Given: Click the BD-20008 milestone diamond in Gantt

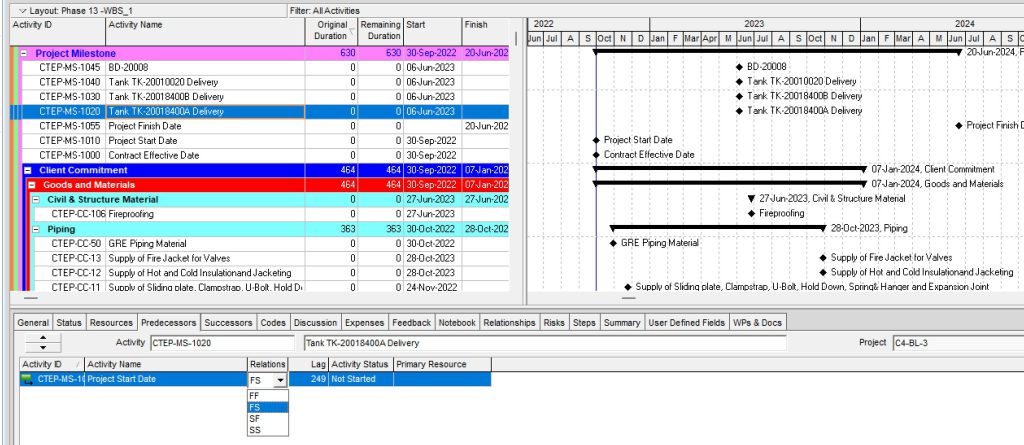Looking at the screenshot, I should [x=739, y=67].
